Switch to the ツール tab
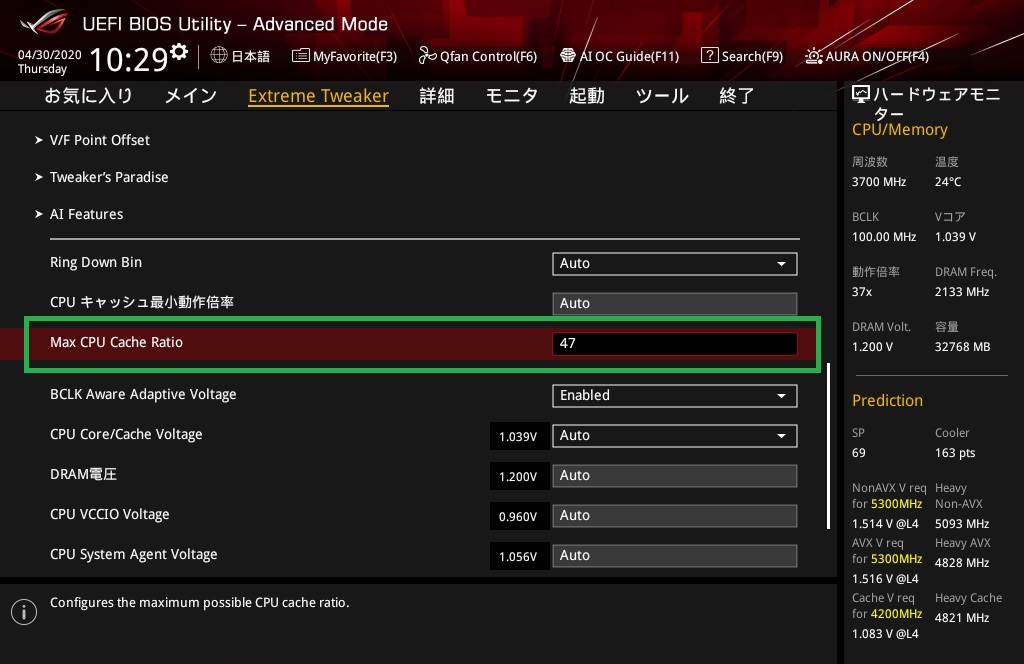Screen dimensions: 1024x664 (x=662, y=96)
